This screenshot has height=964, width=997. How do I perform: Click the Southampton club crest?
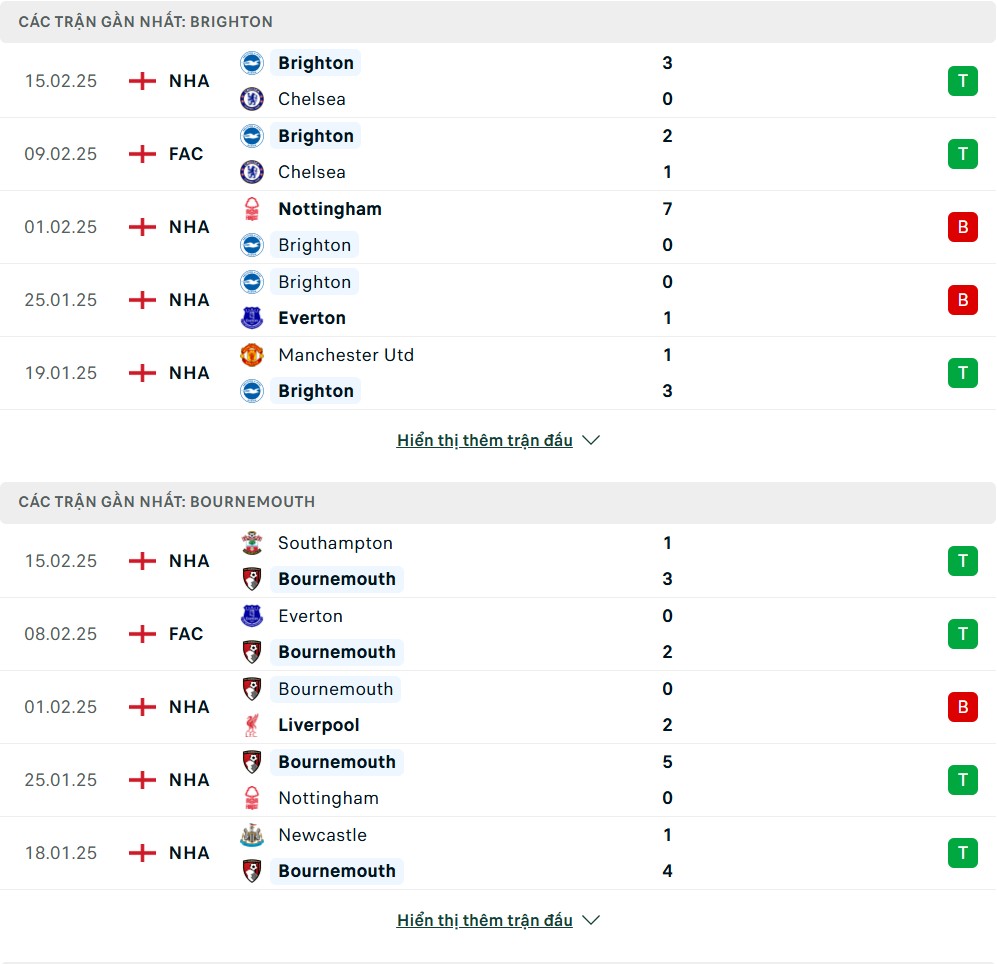click(252, 543)
